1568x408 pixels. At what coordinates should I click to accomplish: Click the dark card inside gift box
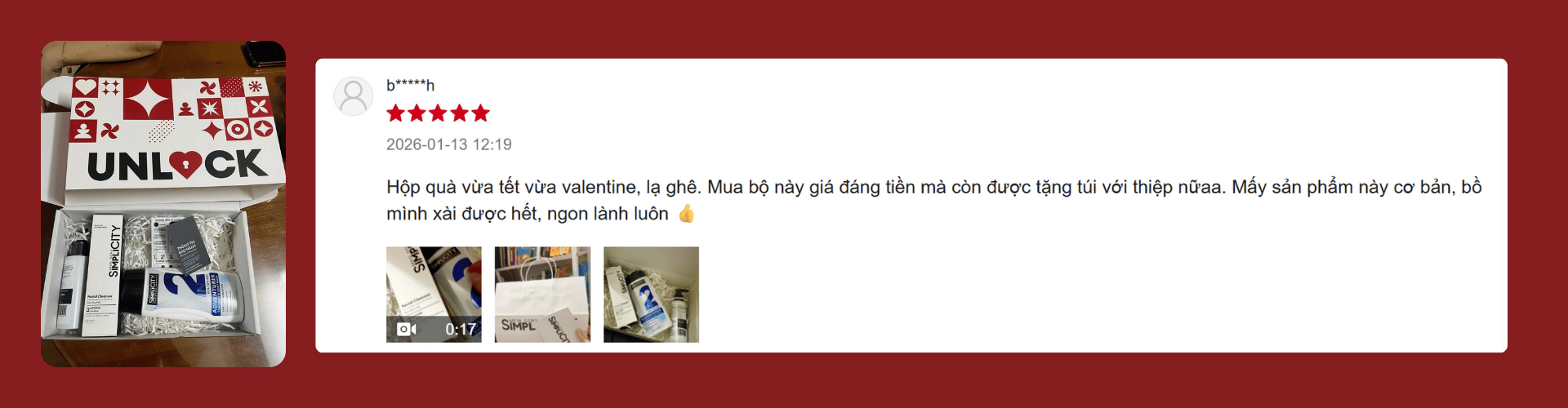[187, 245]
